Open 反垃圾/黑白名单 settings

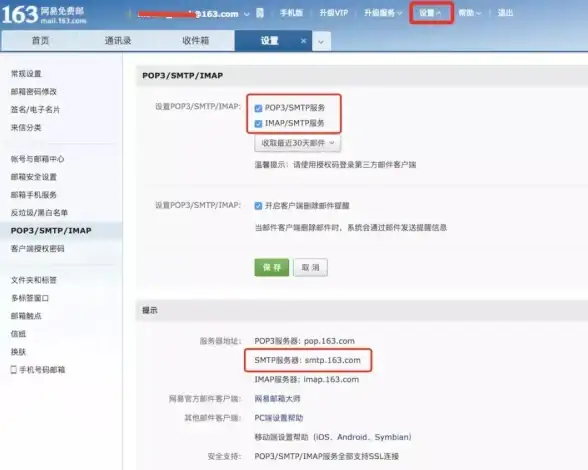pos(39,213)
